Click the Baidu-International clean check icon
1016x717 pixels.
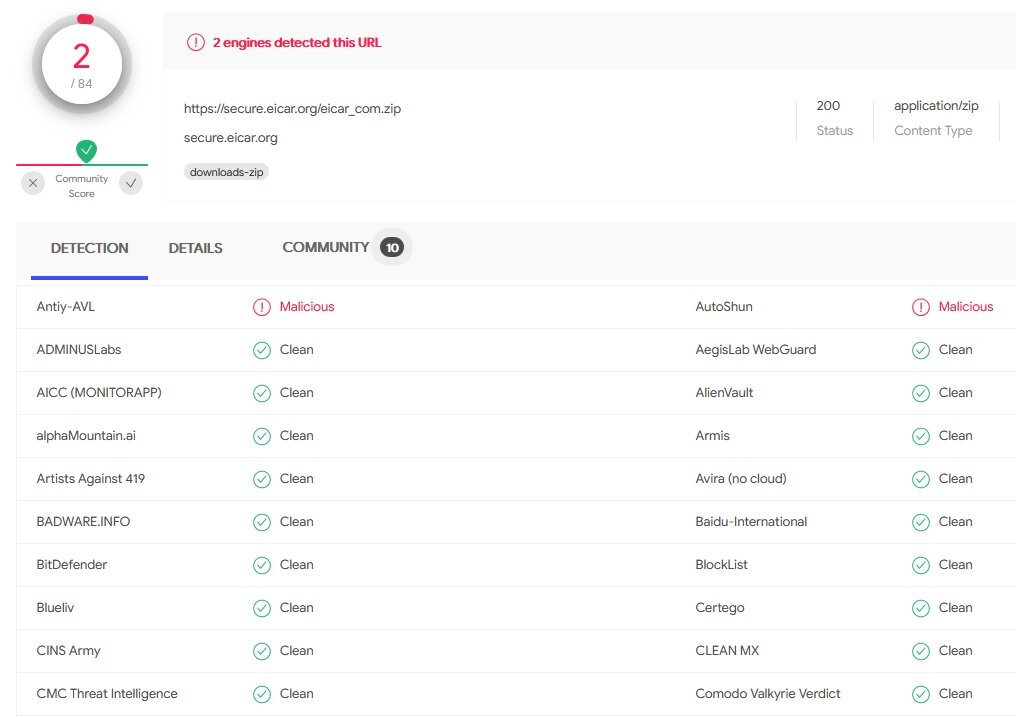point(921,522)
